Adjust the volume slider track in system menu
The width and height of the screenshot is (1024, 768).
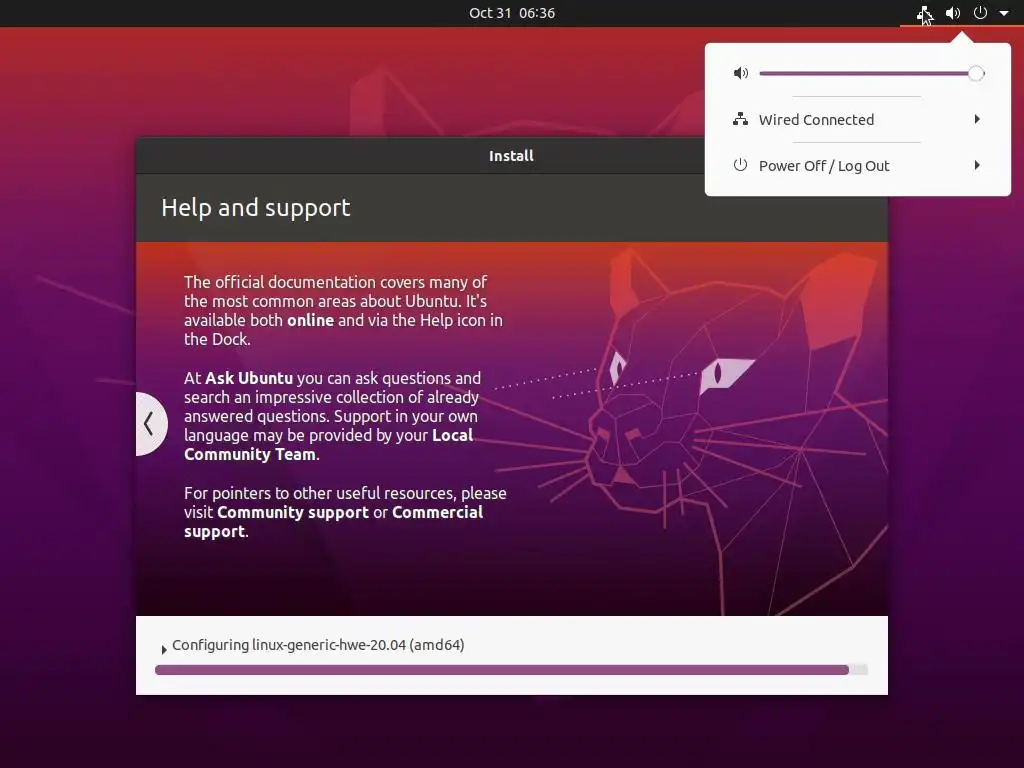click(871, 73)
